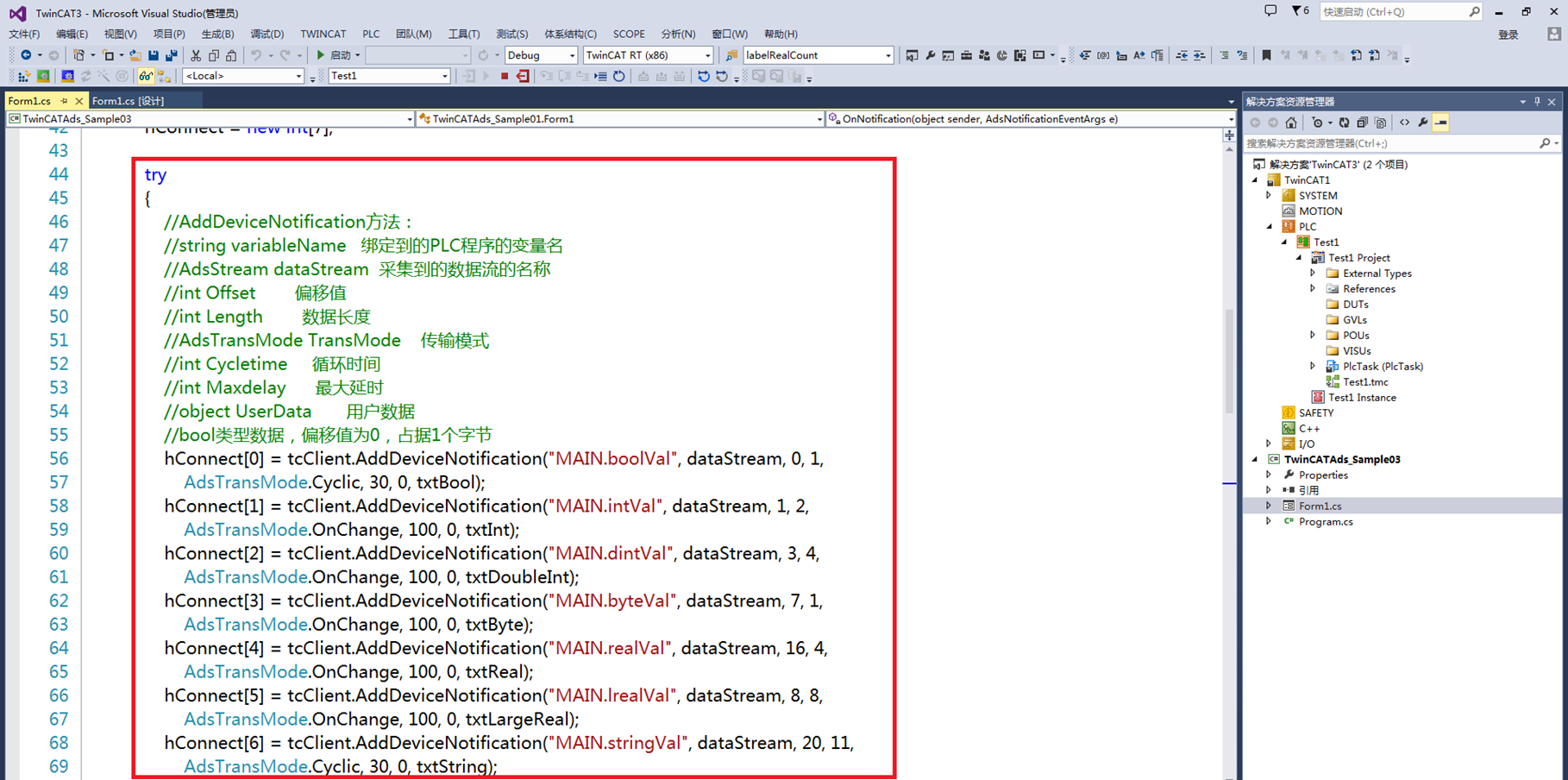Click the Copy icon in toolbar
1568x780 pixels.
[214, 55]
